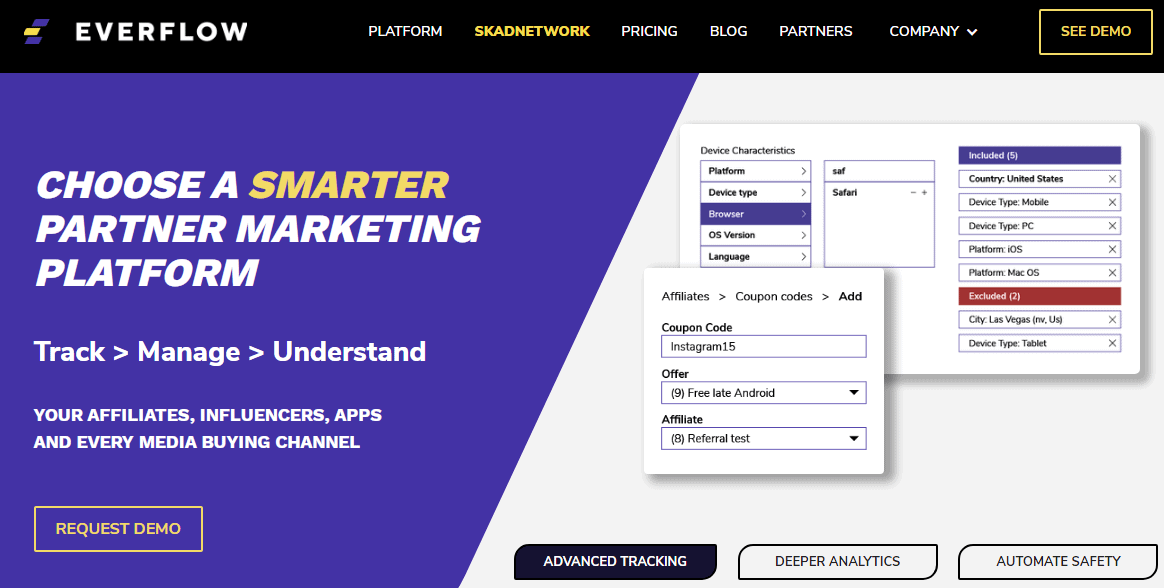This screenshot has height=588, width=1164.
Task: Open the Partners page
Action: (x=816, y=31)
